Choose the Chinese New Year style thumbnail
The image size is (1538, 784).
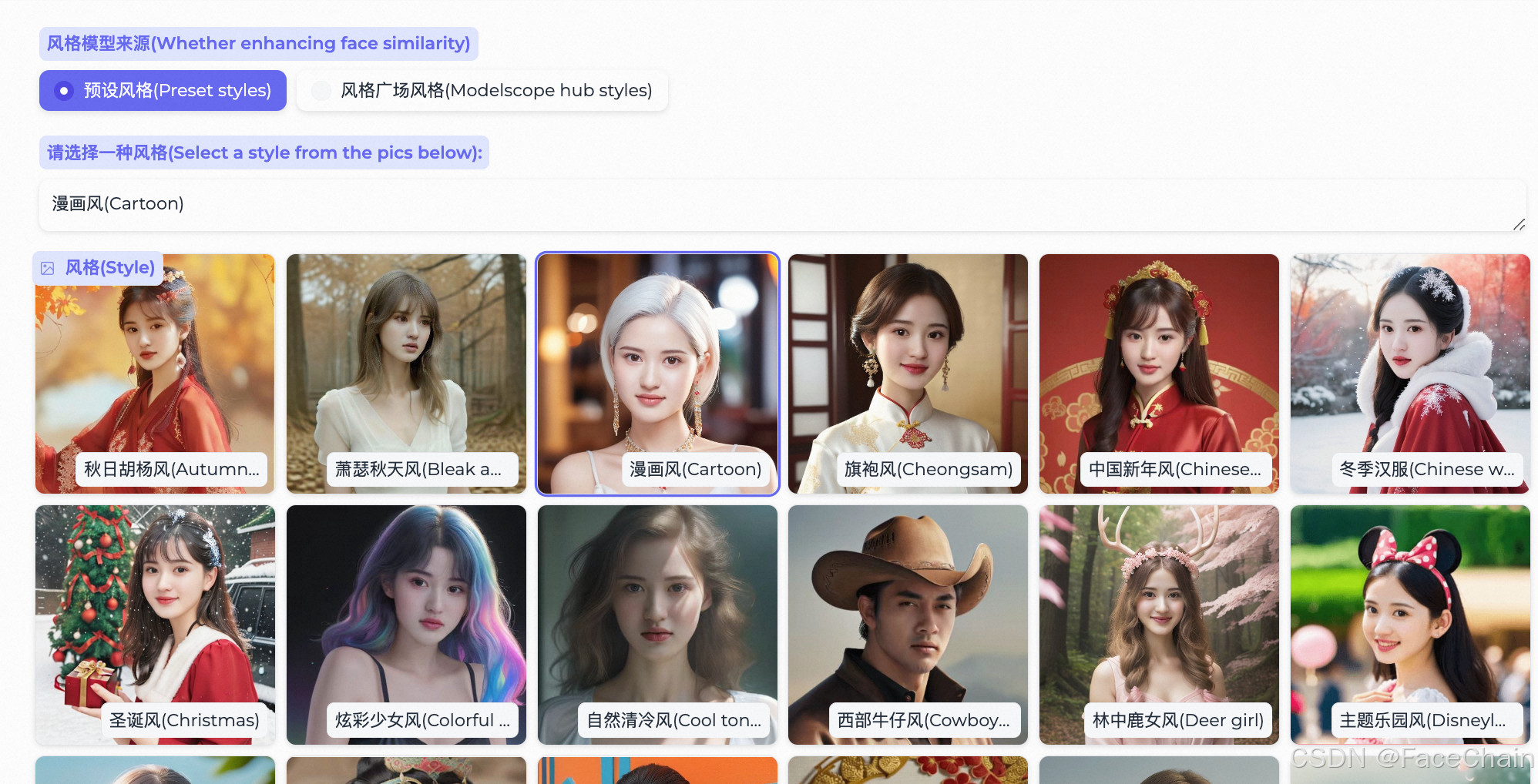click(1159, 374)
